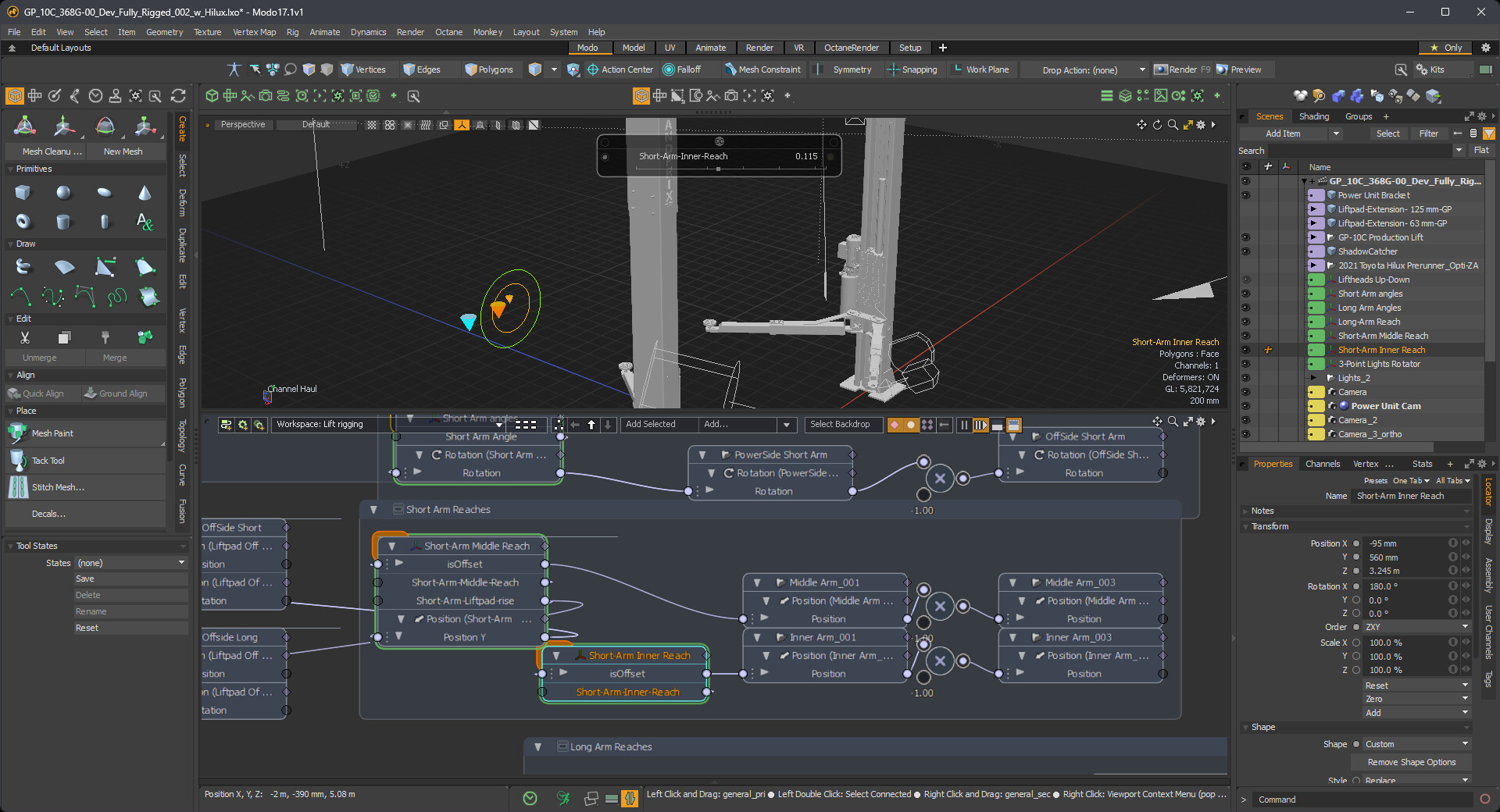Image resolution: width=1500 pixels, height=812 pixels.
Task: Edit the Name field Short-Arm Inner Reach
Action: pyautogui.click(x=1412, y=496)
